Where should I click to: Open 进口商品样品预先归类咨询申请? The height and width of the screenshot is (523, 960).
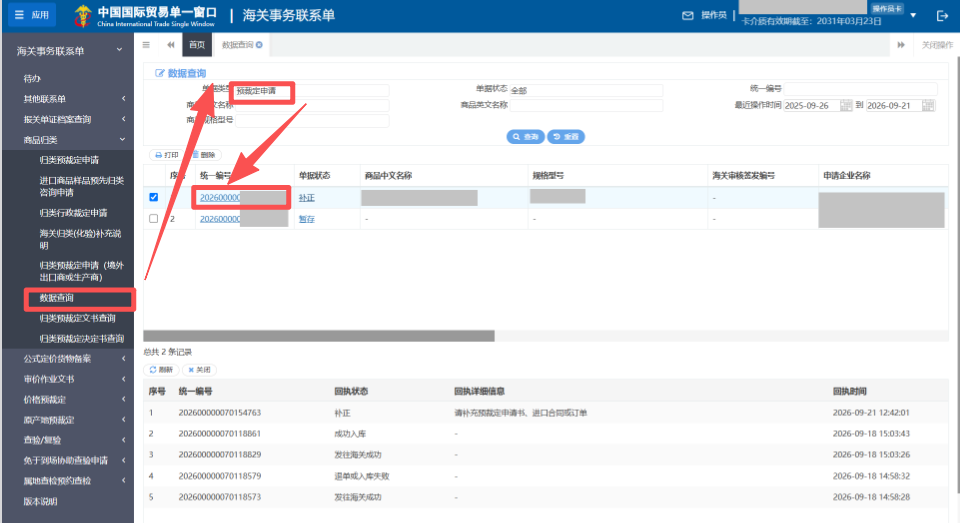pyautogui.click(x=82, y=186)
